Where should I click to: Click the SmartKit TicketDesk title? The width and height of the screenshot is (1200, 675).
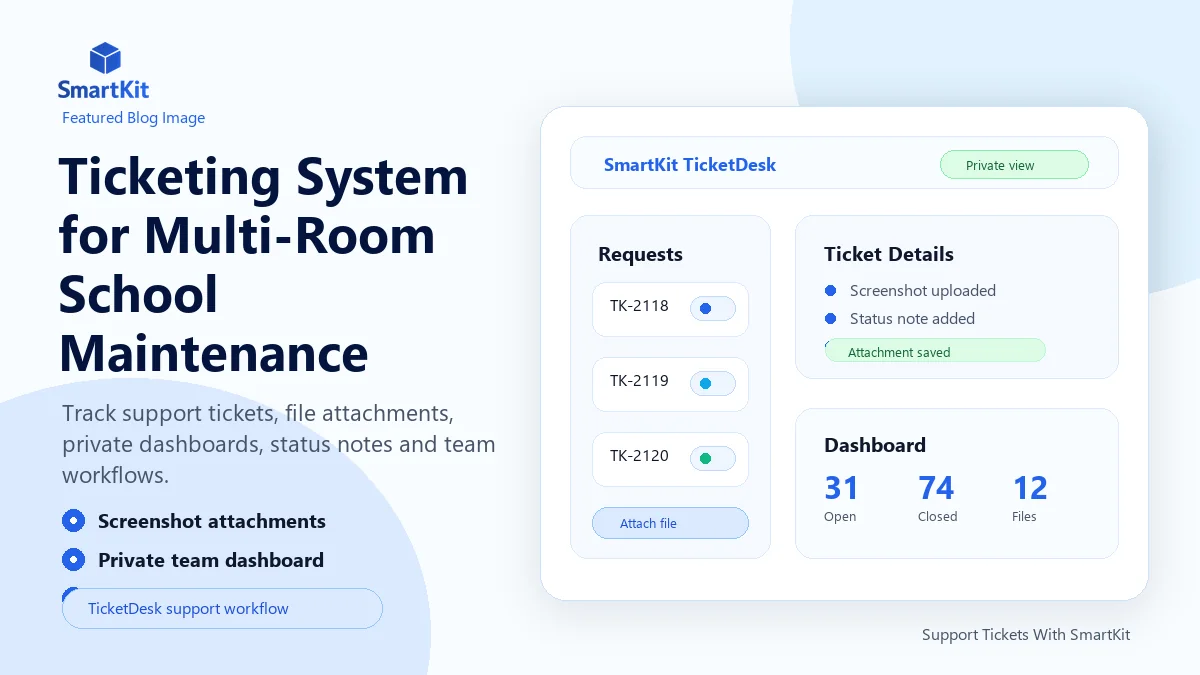[690, 165]
